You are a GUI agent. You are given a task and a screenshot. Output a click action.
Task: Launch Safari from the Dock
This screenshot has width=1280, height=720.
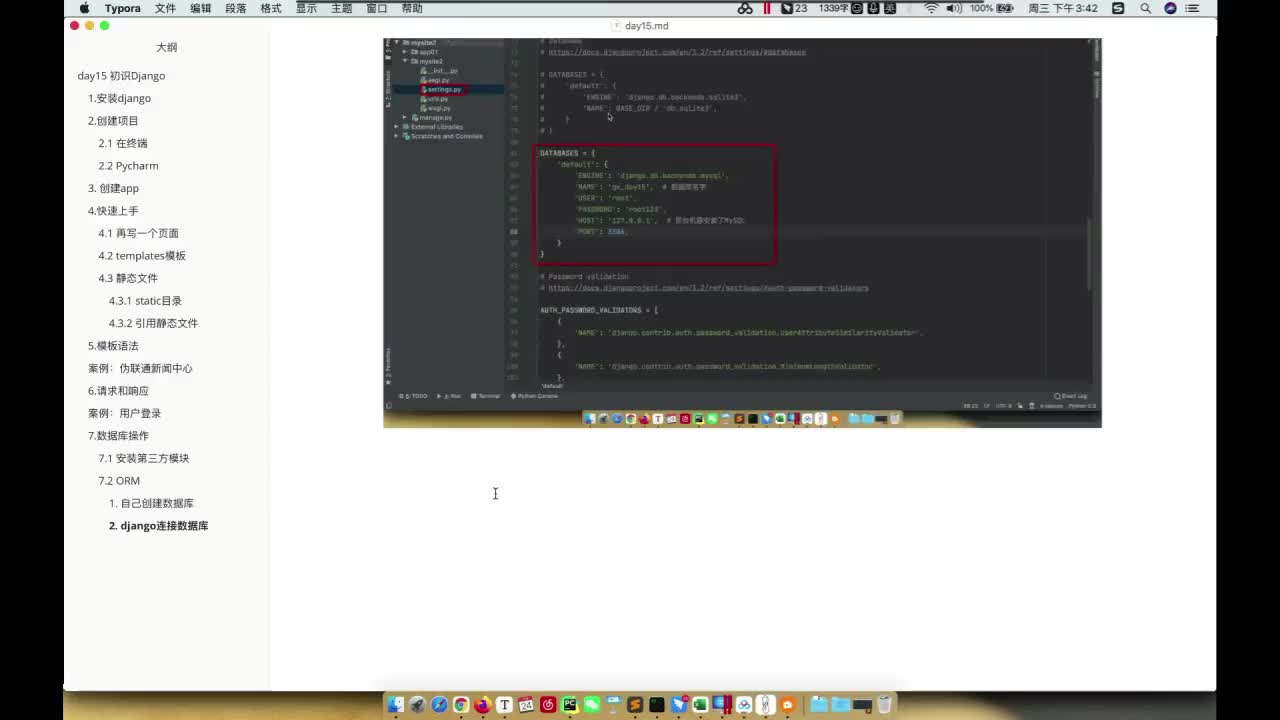point(439,705)
